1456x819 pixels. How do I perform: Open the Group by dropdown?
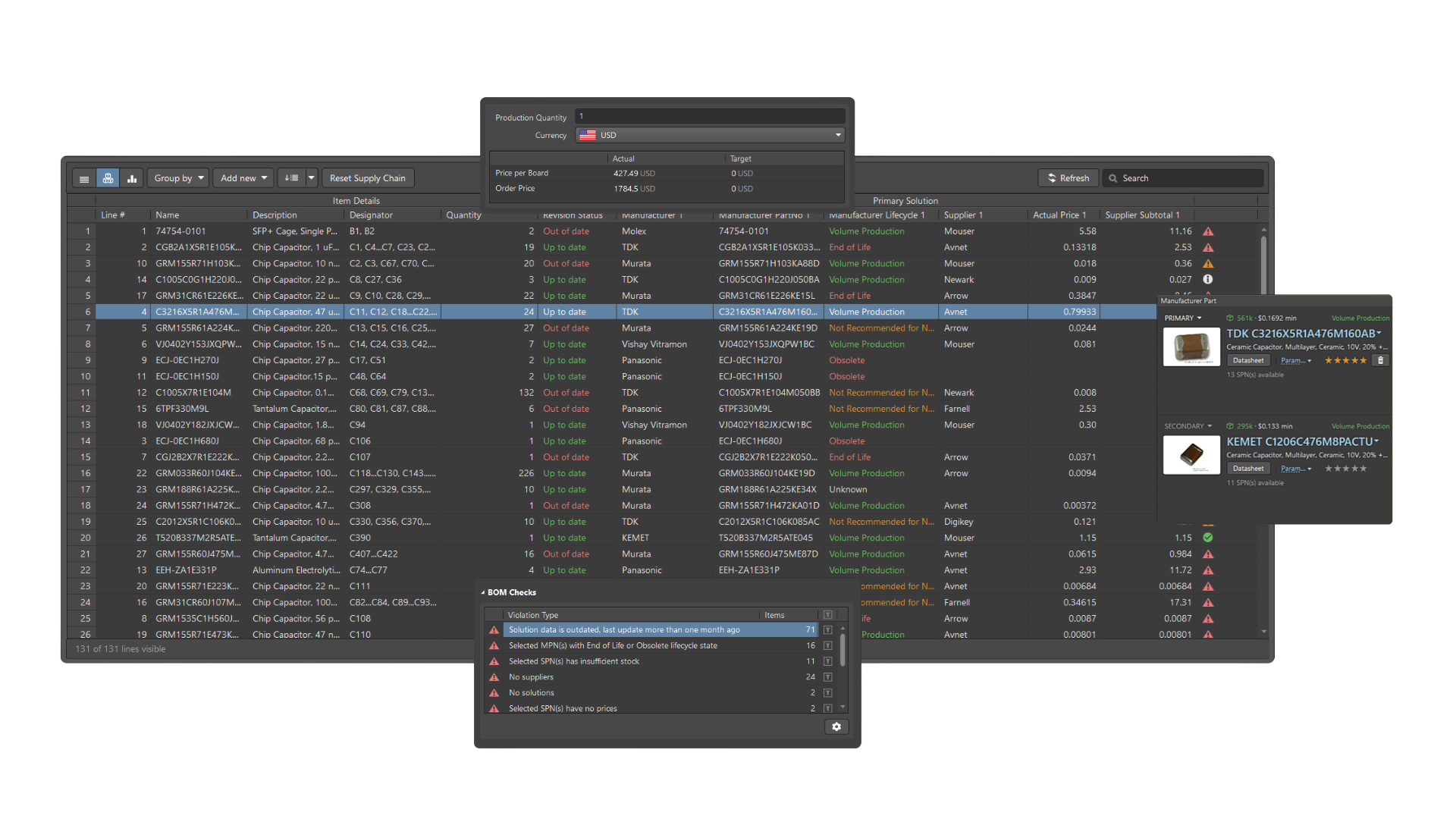(x=179, y=178)
